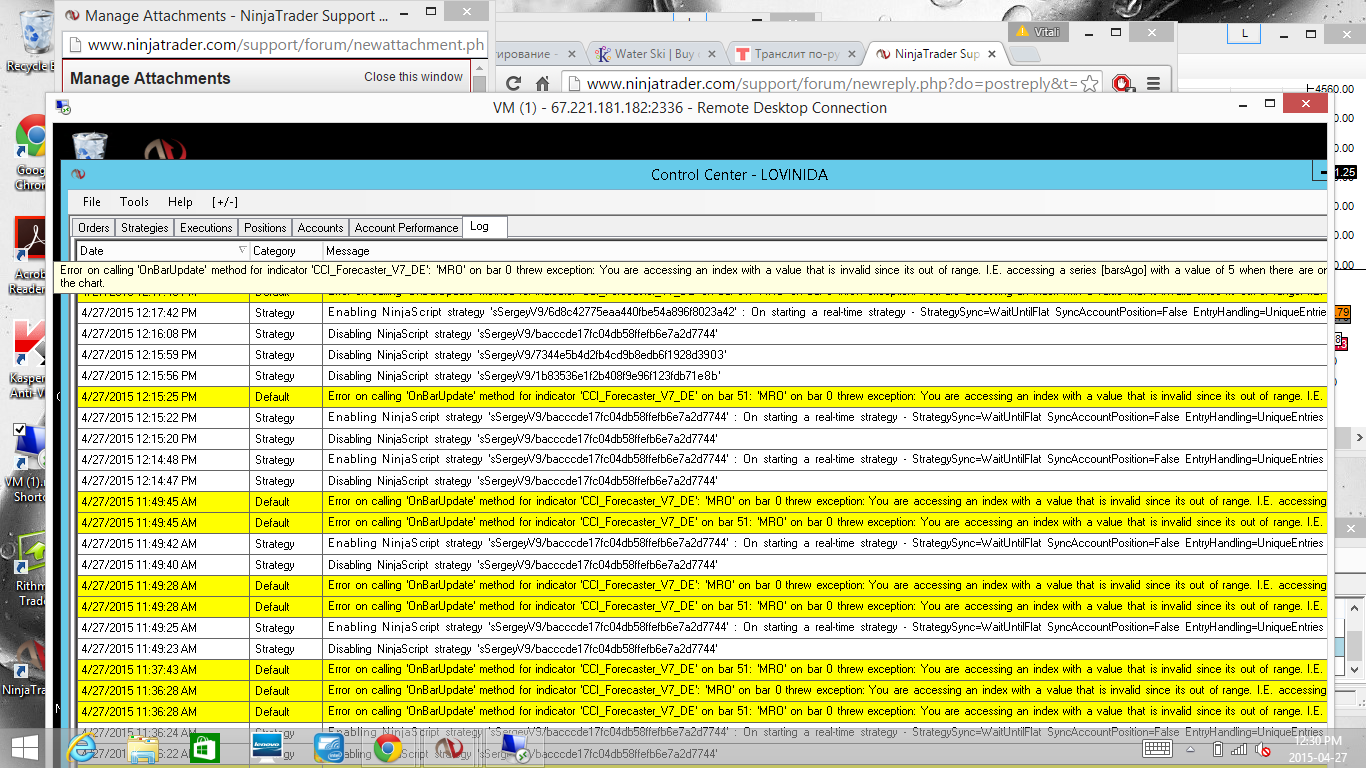Focus the Chrome newreply.php address bar

[x=832, y=84]
